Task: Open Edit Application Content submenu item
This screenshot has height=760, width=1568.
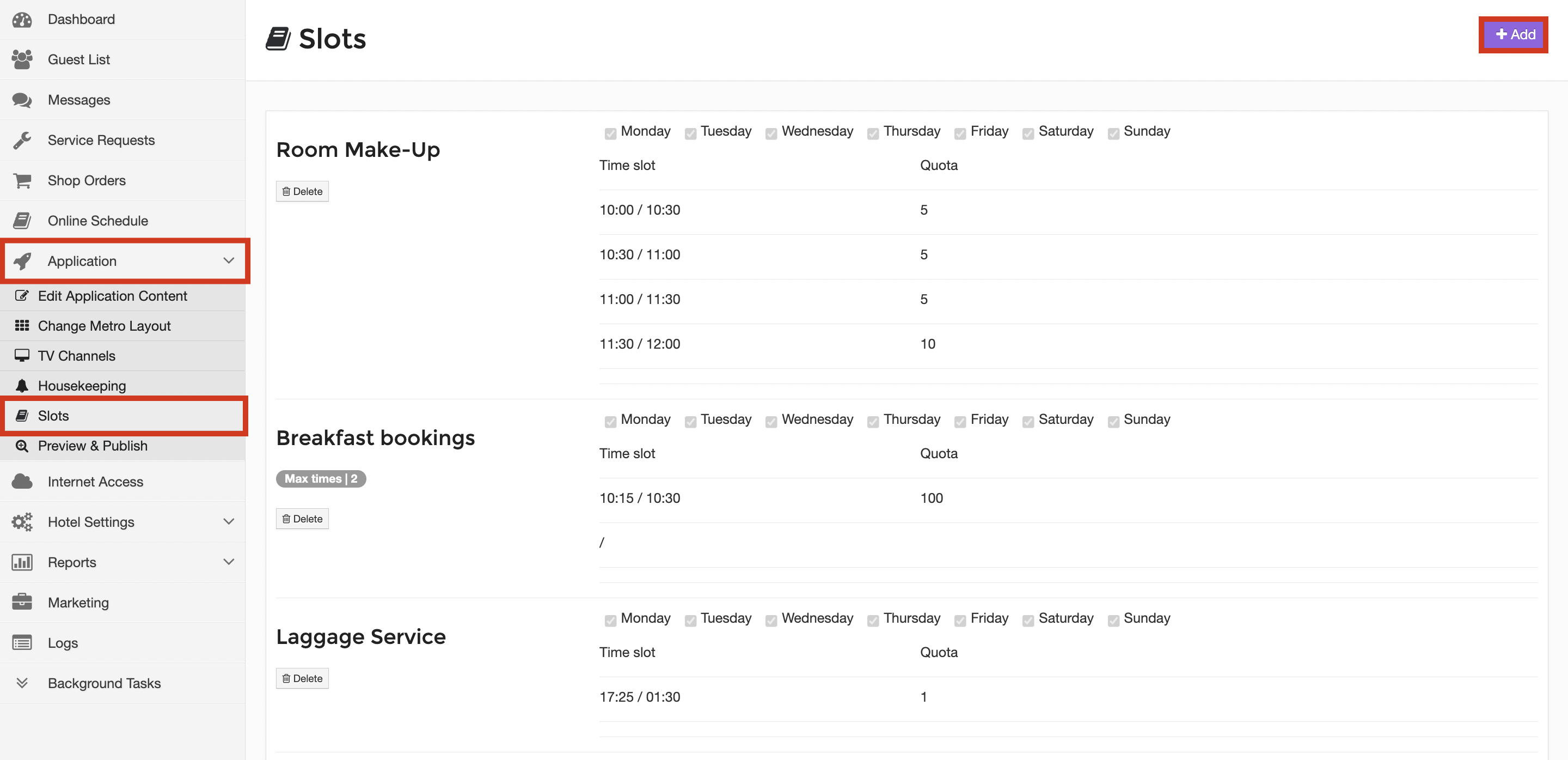Action: (x=112, y=296)
